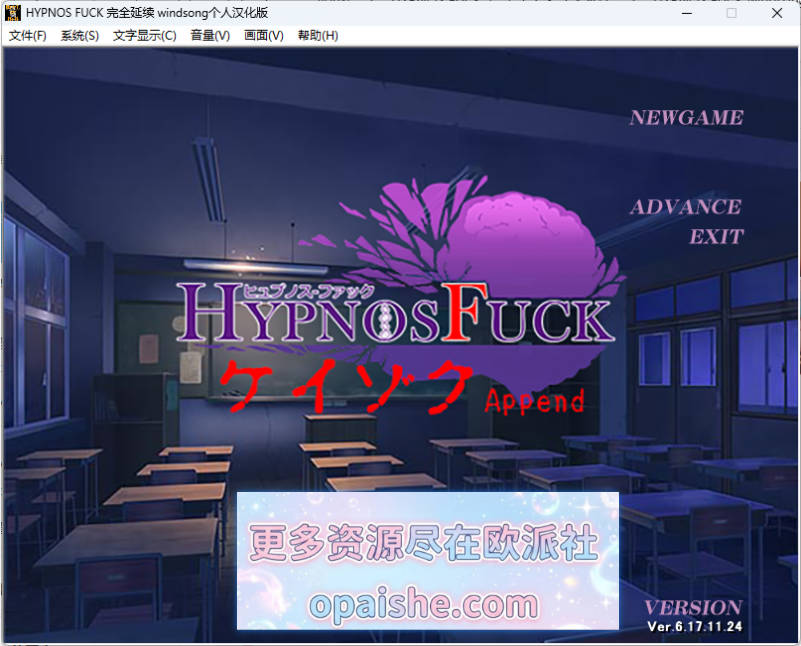The image size is (801, 646).
Task: Follow the opaishe.com link
Action: (x=423, y=605)
